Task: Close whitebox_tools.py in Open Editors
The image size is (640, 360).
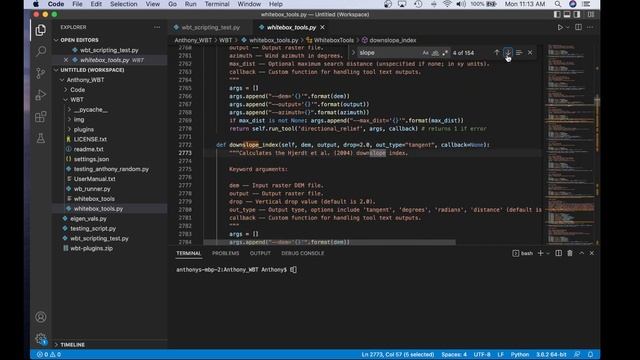Action: coord(66,60)
